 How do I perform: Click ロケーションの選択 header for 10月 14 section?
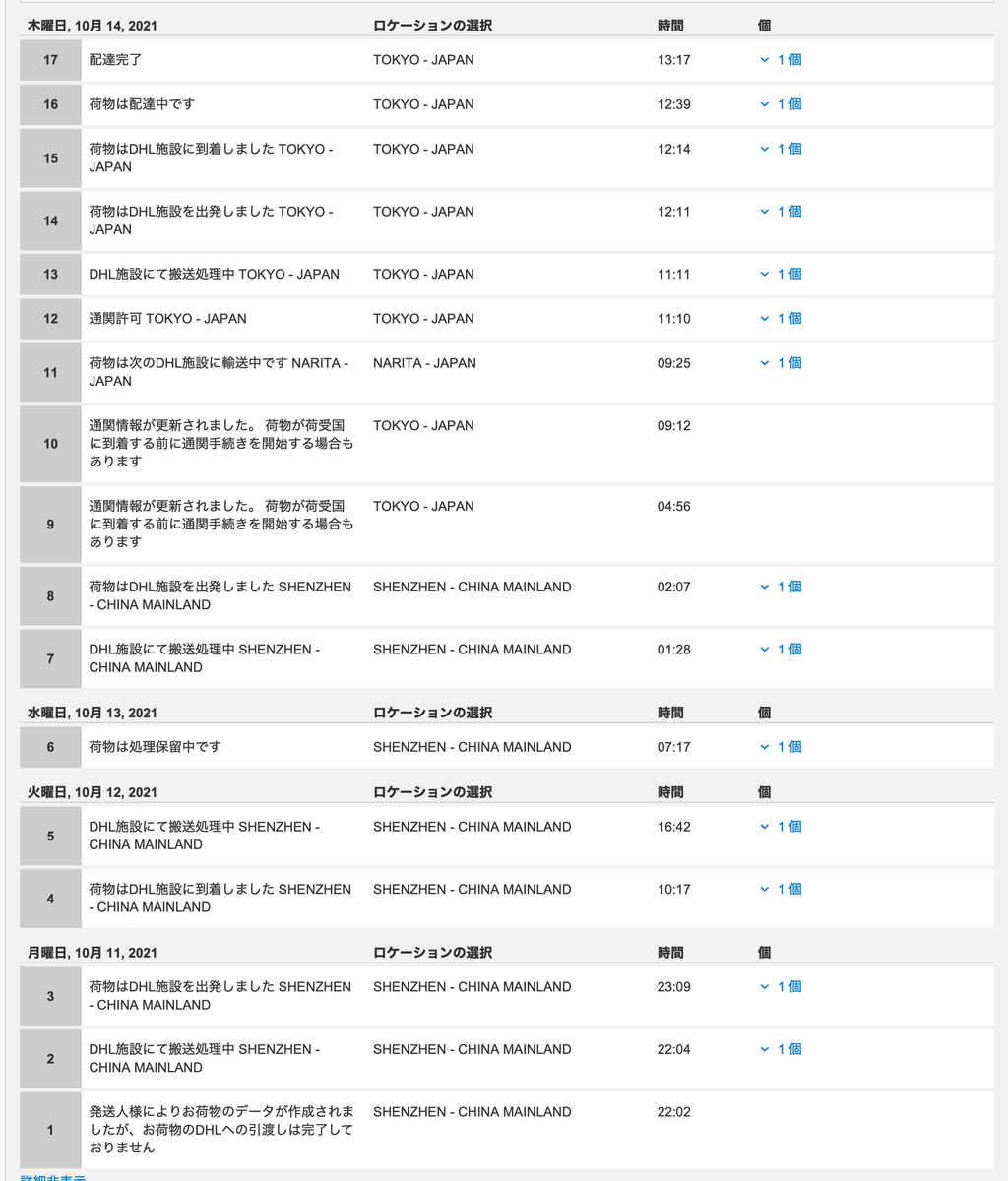click(x=432, y=26)
